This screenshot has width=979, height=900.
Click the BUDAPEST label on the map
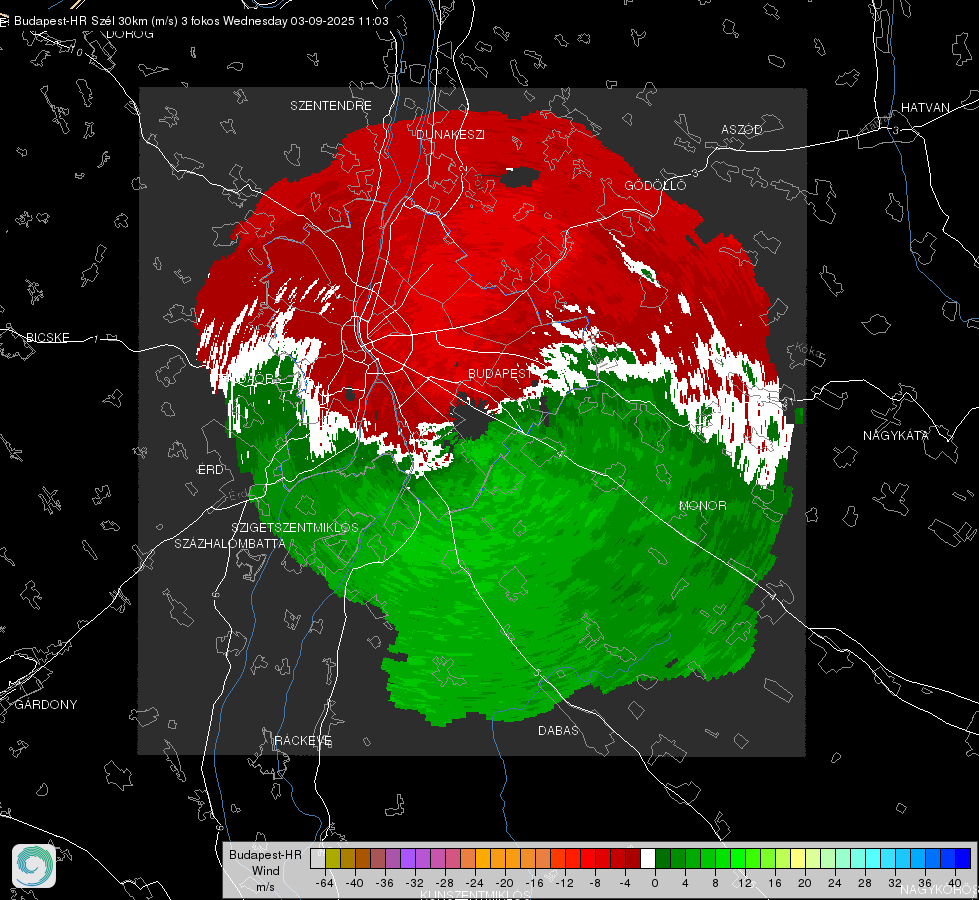[499, 373]
